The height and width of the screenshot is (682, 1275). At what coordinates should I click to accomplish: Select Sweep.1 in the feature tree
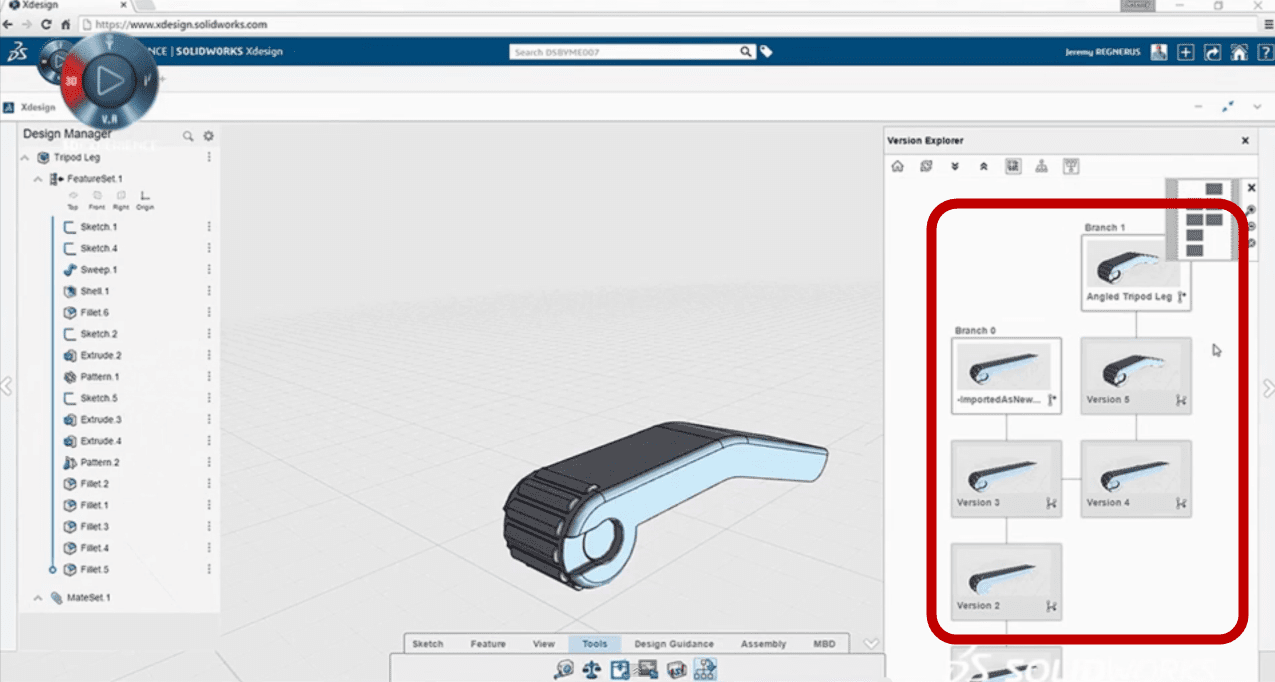tap(98, 270)
